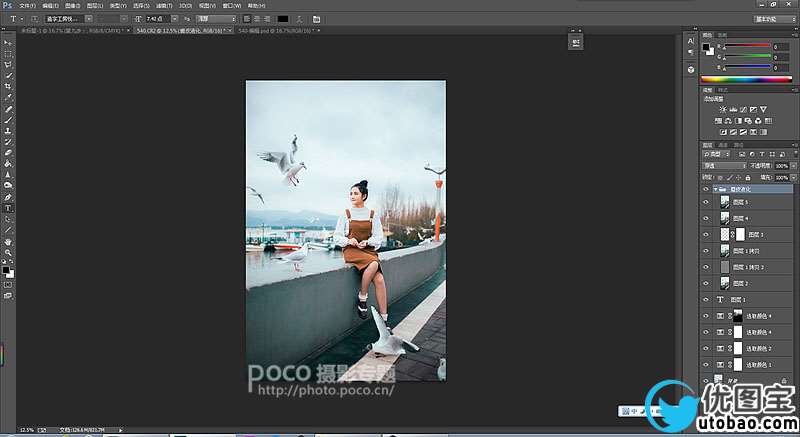The image size is (800, 437).
Task: Click the layer mask thumbnail of 图层 3
Action: 740,235
